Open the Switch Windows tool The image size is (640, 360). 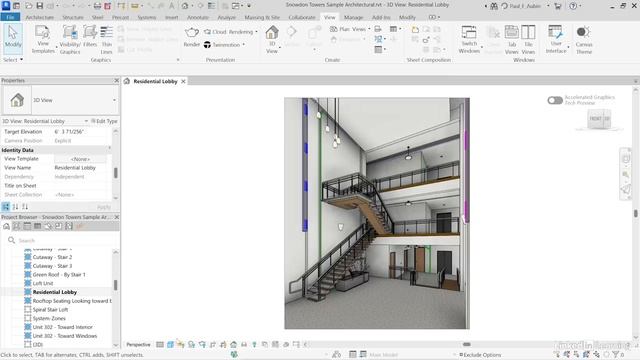[x=469, y=39]
